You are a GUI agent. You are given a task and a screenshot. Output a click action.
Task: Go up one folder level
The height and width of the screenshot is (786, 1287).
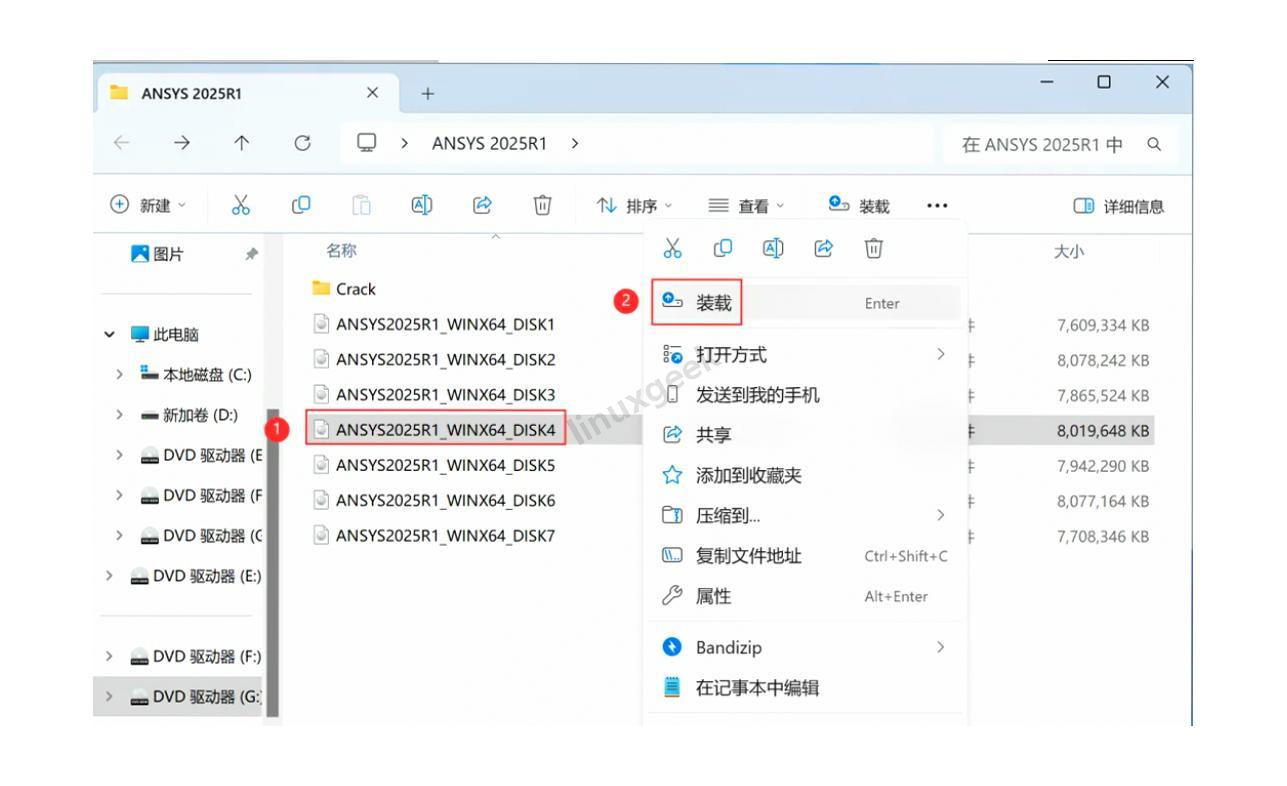click(241, 143)
